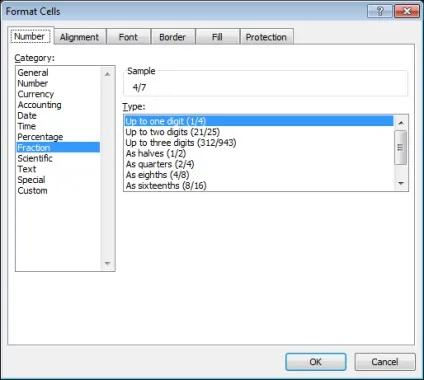Click the Cancel button
Viewport: 424px width, 380px height.
385,362
